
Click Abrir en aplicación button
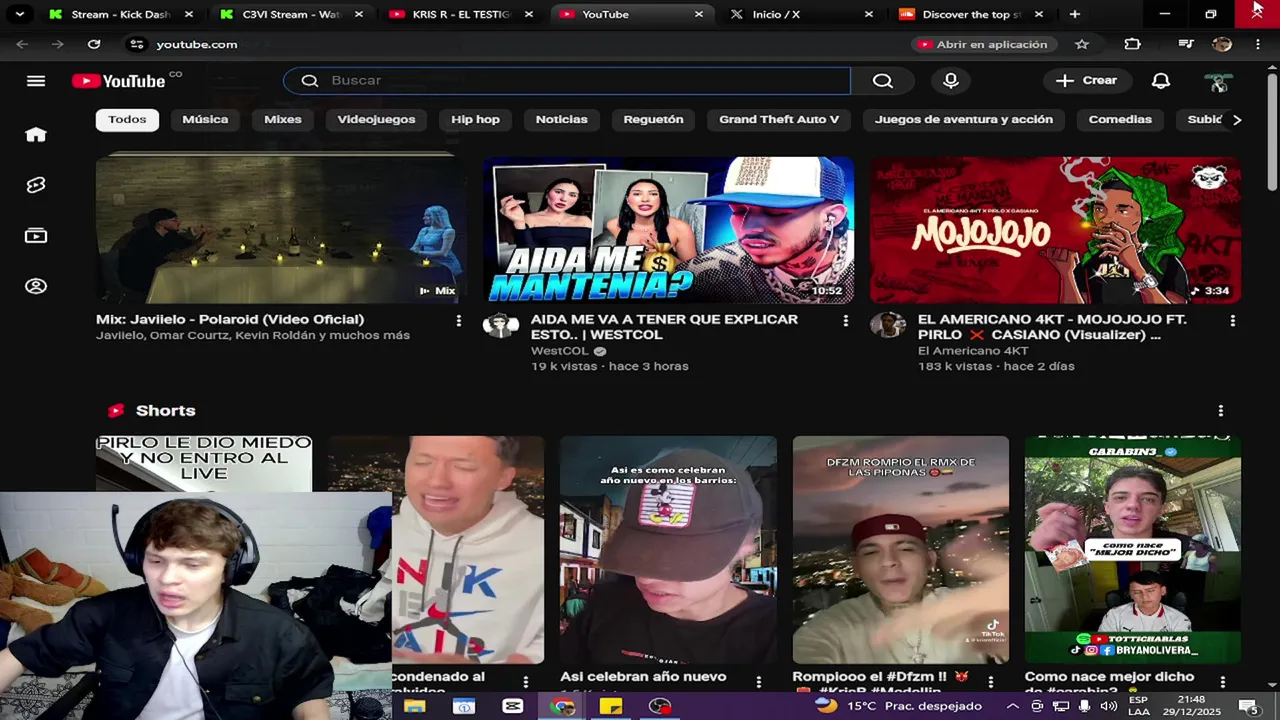click(x=983, y=44)
